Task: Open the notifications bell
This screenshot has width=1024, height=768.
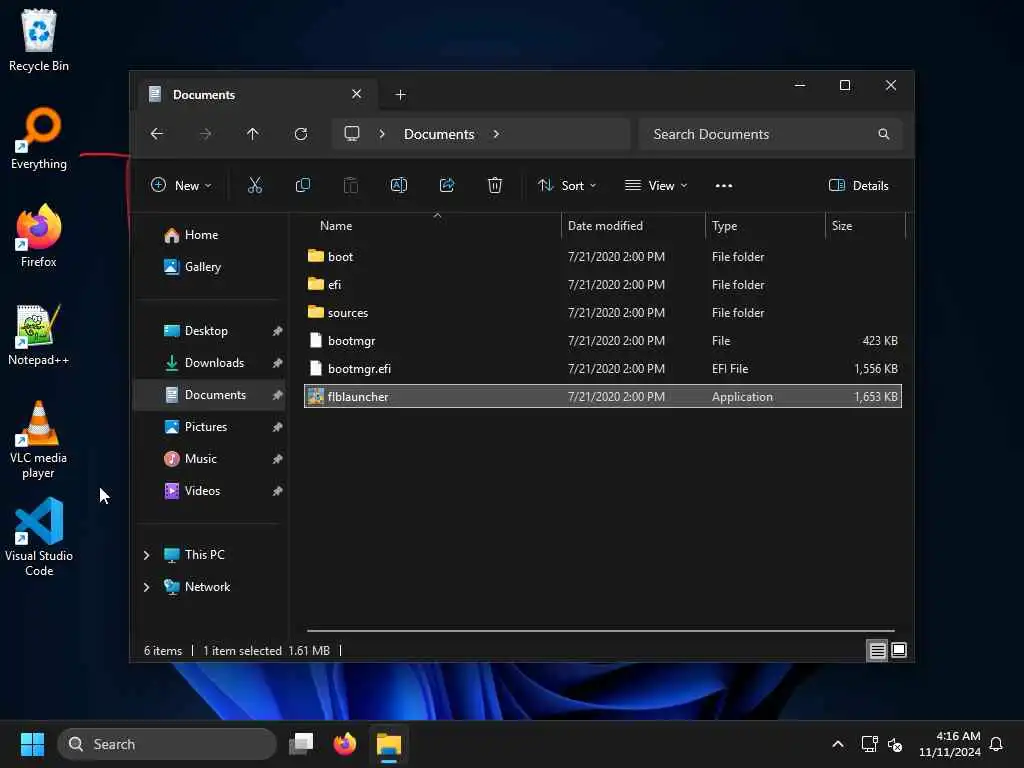Action: tap(996, 744)
